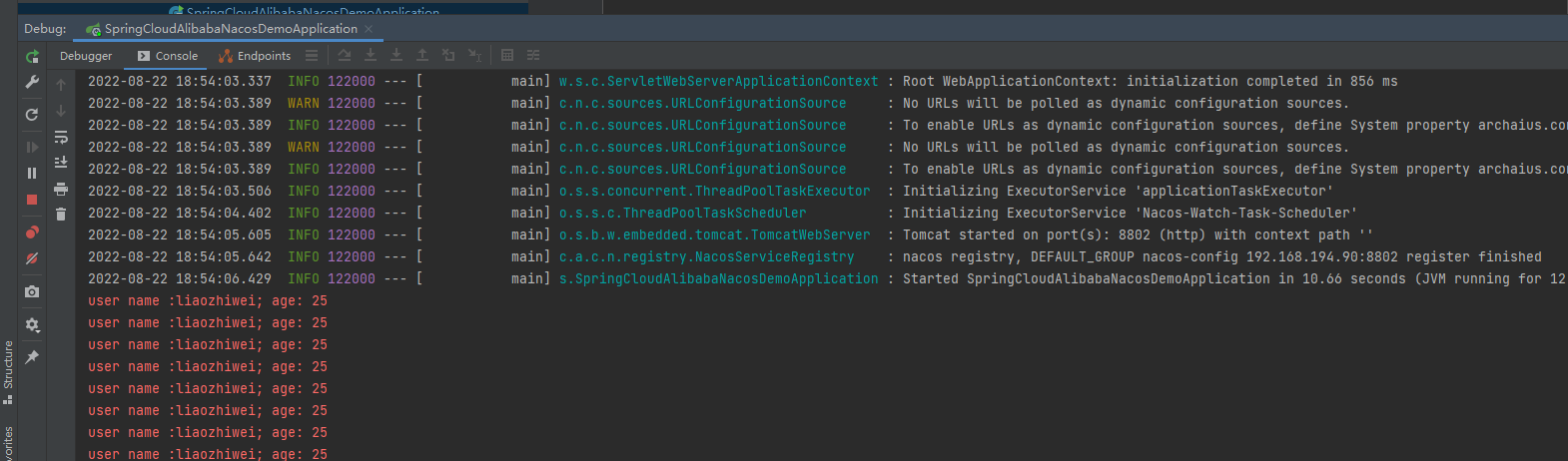Click 'Initializing ExecutorService applicationTaskExecutor' message
1568x461 pixels.
1118,191
